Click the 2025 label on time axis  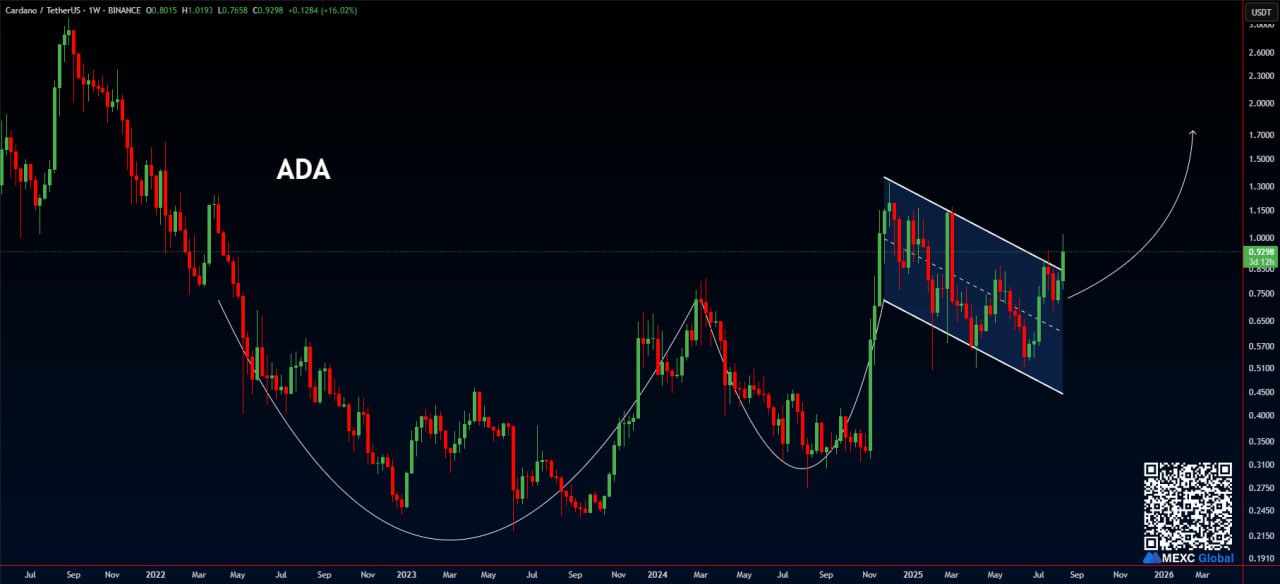tap(910, 575)
